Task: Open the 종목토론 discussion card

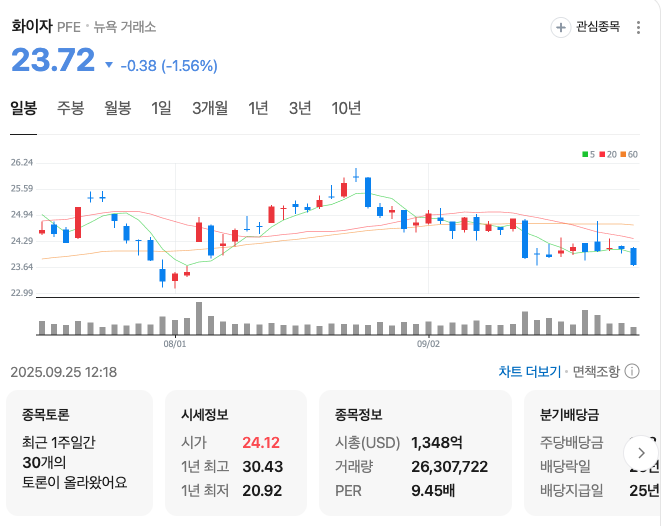Action: [79, 453]
